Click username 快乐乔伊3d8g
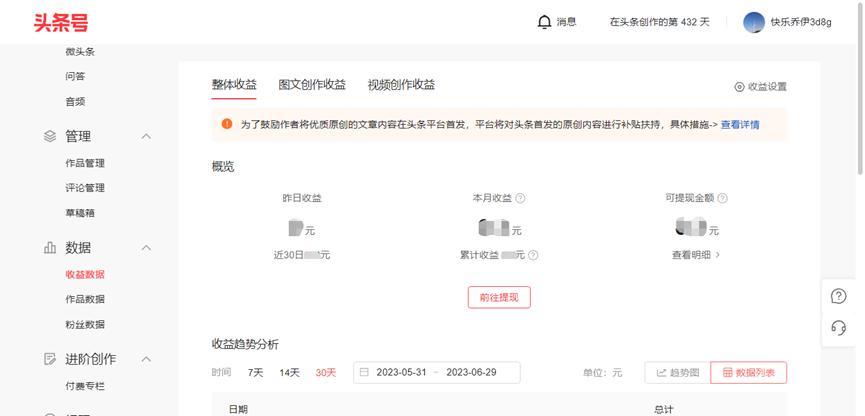Viewport: 865px width, 416px height. point(801,22)
